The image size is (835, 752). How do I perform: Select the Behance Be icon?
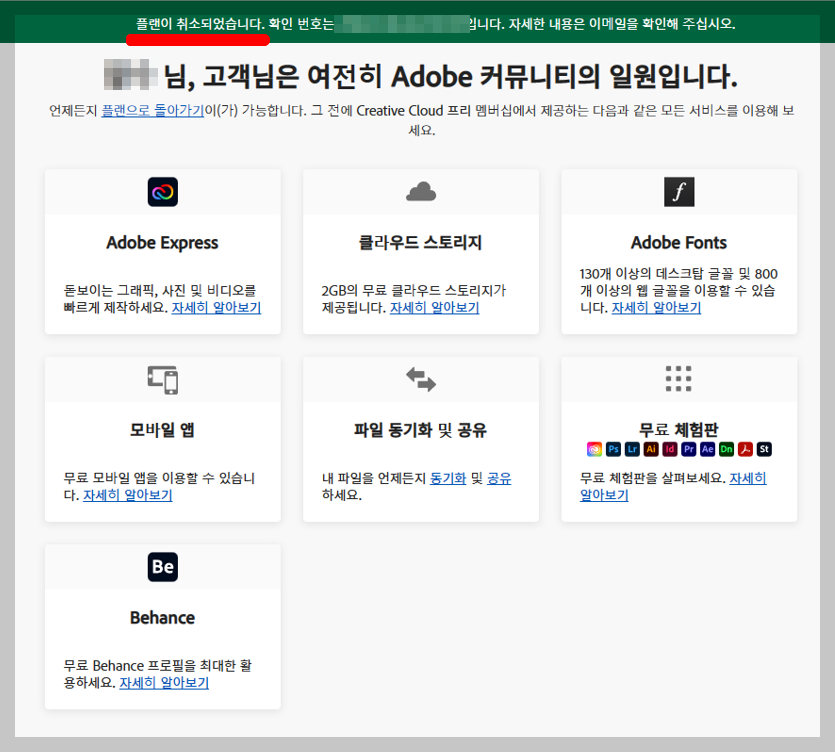click(162, 567)
